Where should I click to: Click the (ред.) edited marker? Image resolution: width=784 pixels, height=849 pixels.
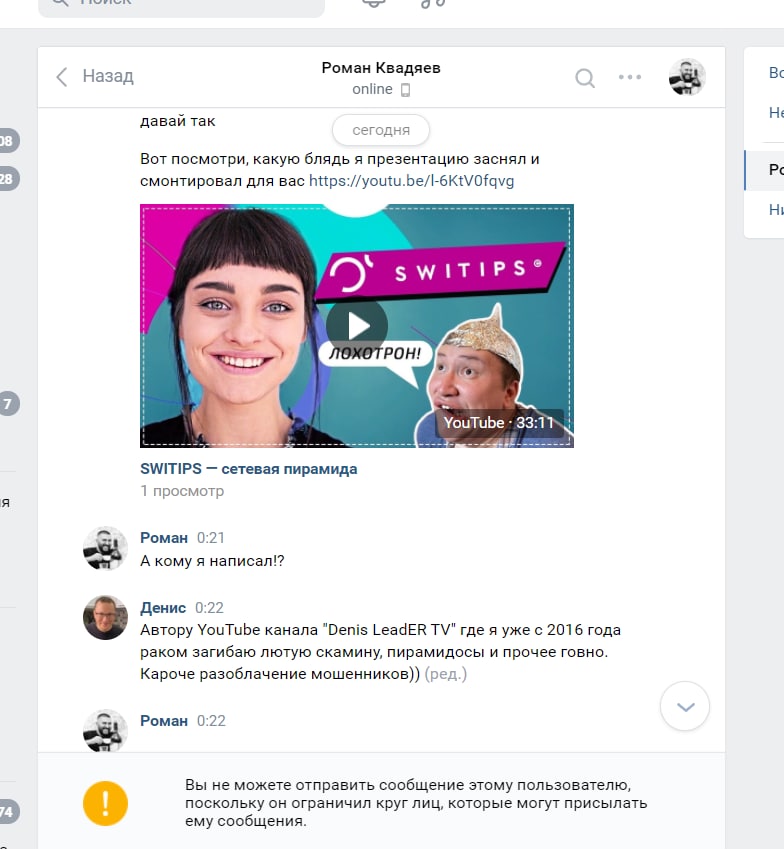tap(446, 674)
